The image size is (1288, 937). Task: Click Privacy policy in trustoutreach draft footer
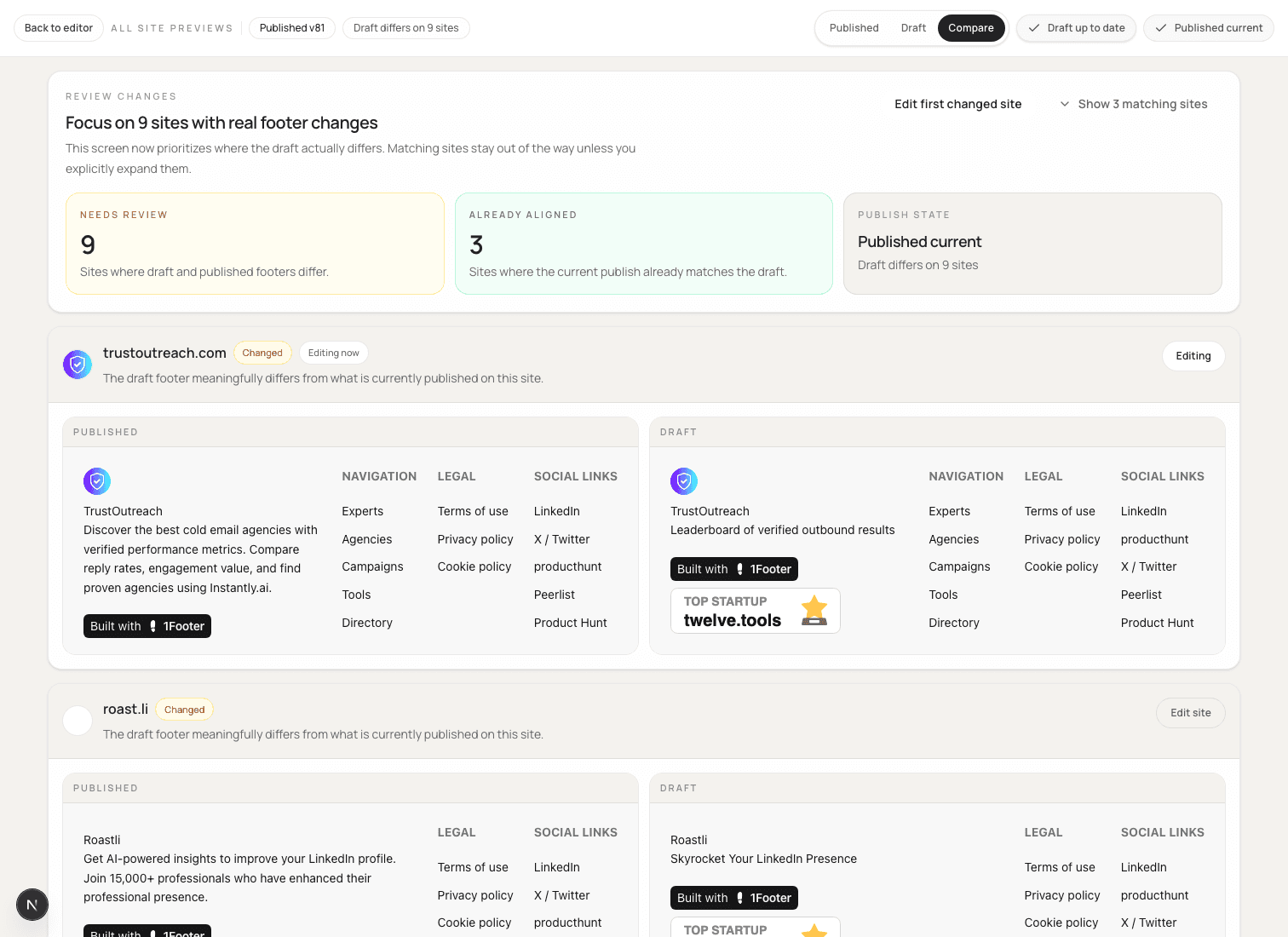(1062, 539)
